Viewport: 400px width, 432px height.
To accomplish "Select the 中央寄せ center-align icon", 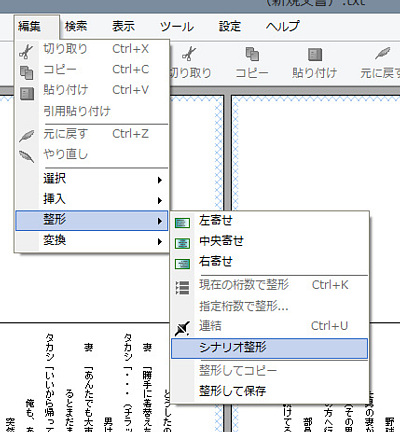I will pyautogui.click(x=182, y=243).
